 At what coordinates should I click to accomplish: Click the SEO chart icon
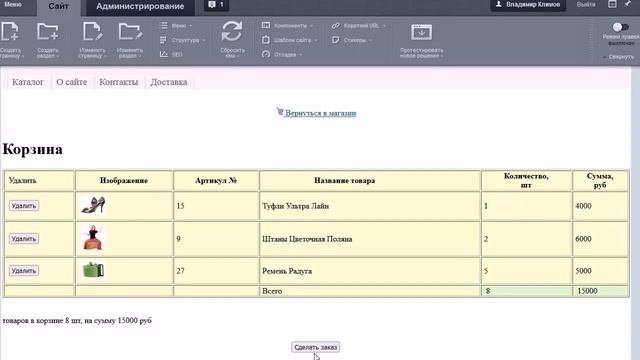pyautogui.click(x=164, y=54)
